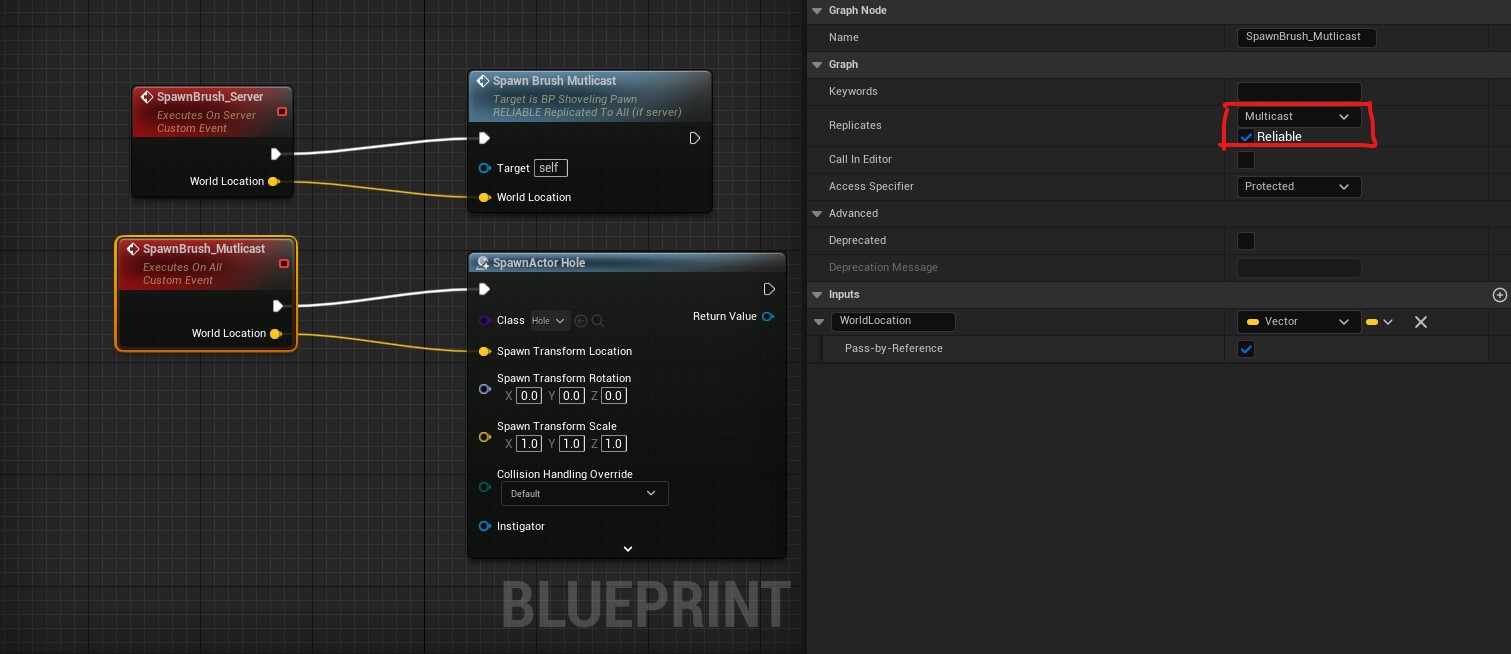Open the Access Specifier Protected dropdown
Screen dimensions: 1511x654
1298,187
